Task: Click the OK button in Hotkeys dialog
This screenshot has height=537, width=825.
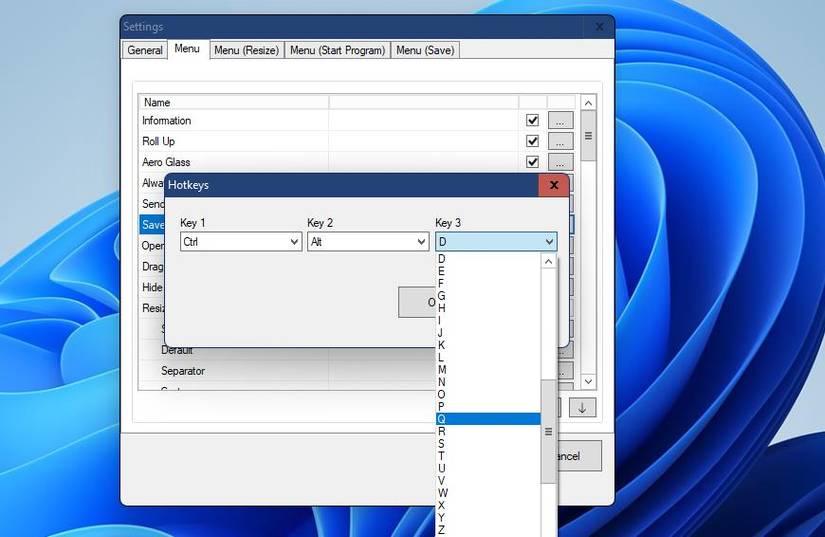Action: pos(418,302)
